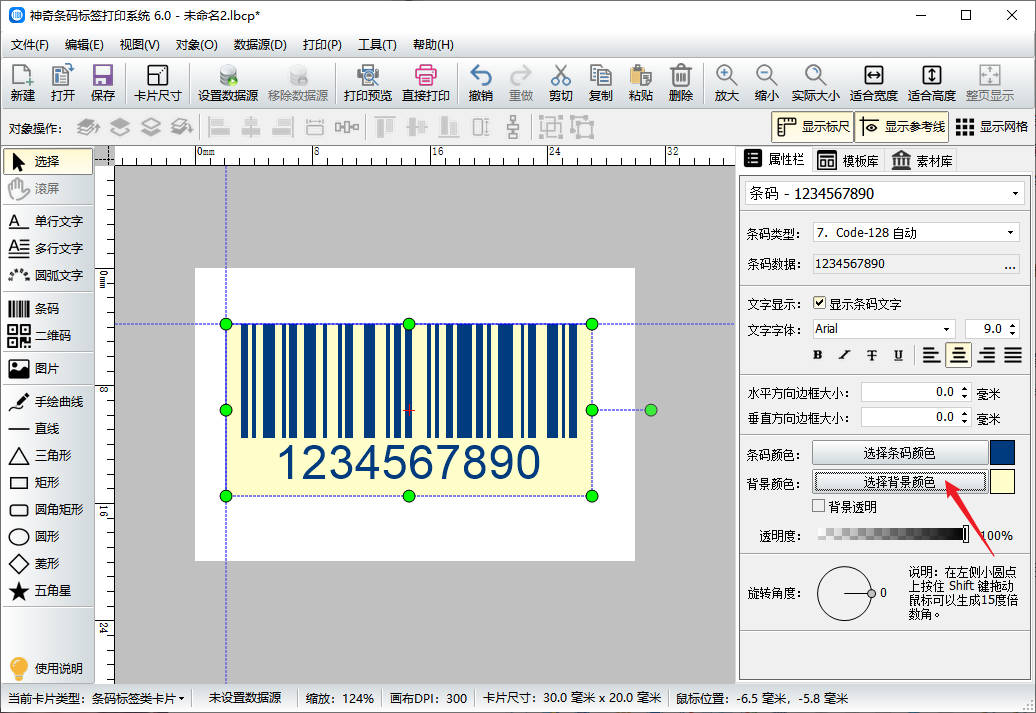The height and width of the screenshot is (713, 1036).
Task: Delete object with 删除 icon
Action: click(x=681, y=83)
